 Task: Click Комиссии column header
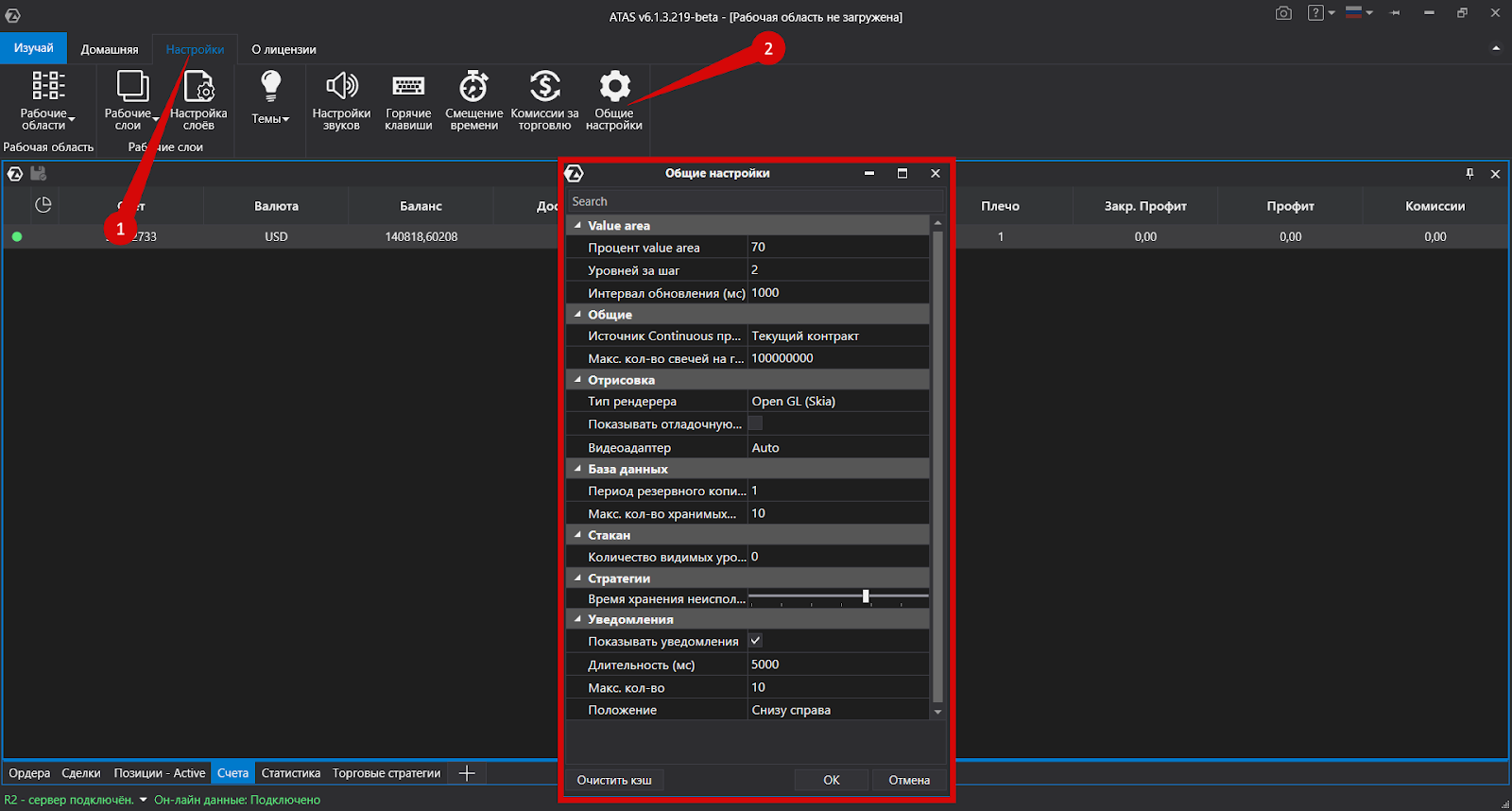point(1435,206)
